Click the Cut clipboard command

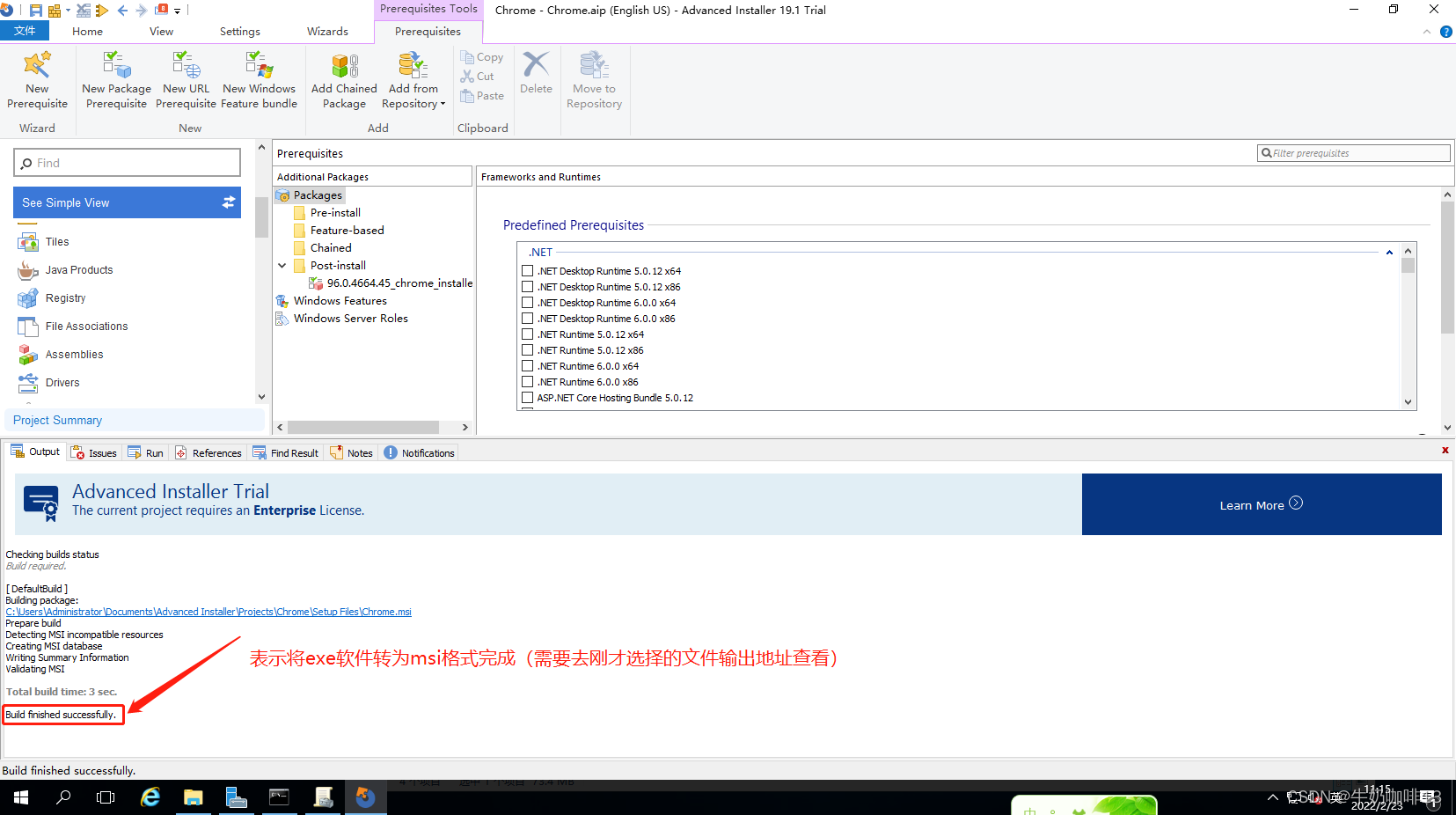coord(477,77)
